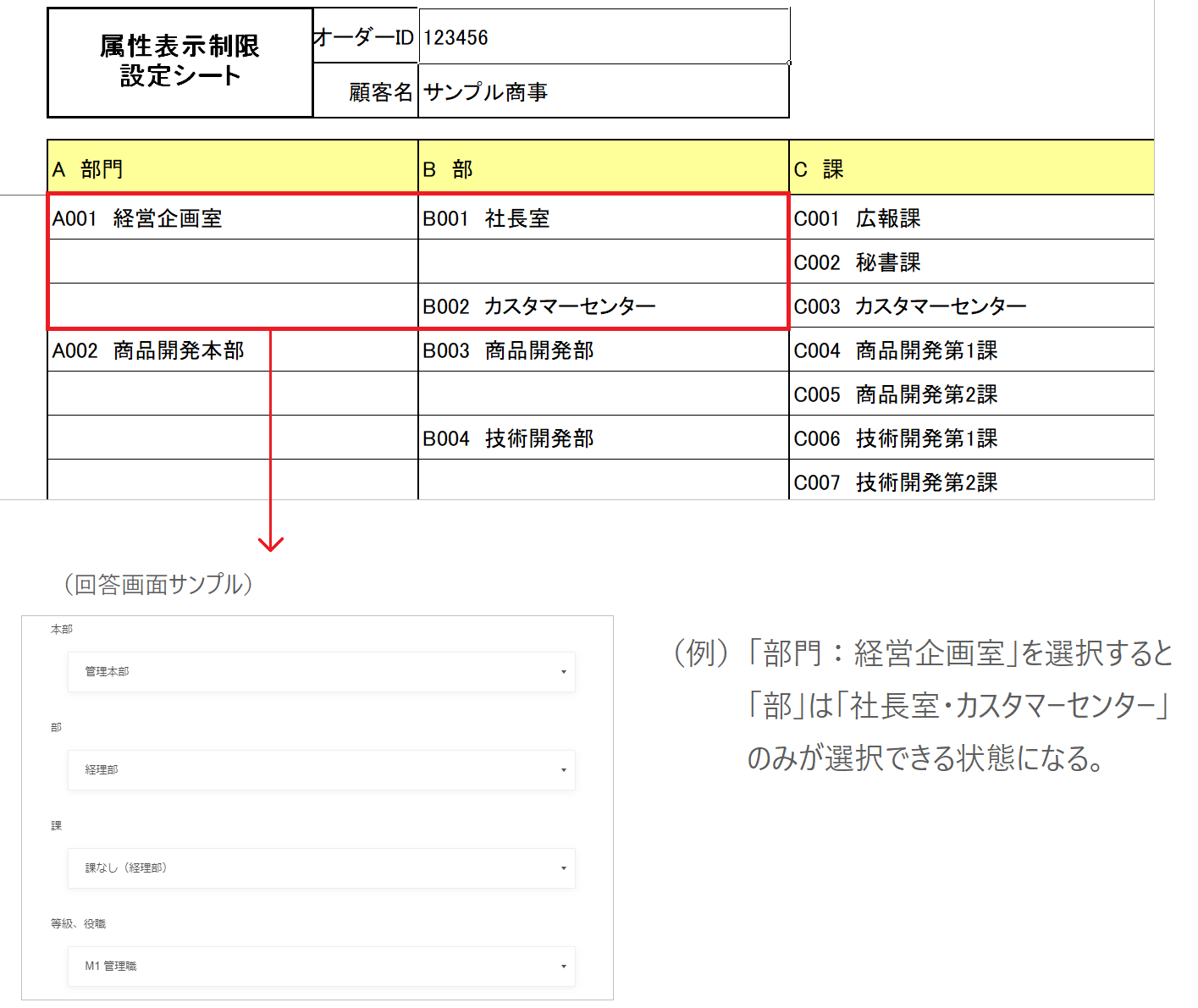Select cell C003 カスタマーセンター
This screenshot has height=1008, width=1198.
point(970,306)
